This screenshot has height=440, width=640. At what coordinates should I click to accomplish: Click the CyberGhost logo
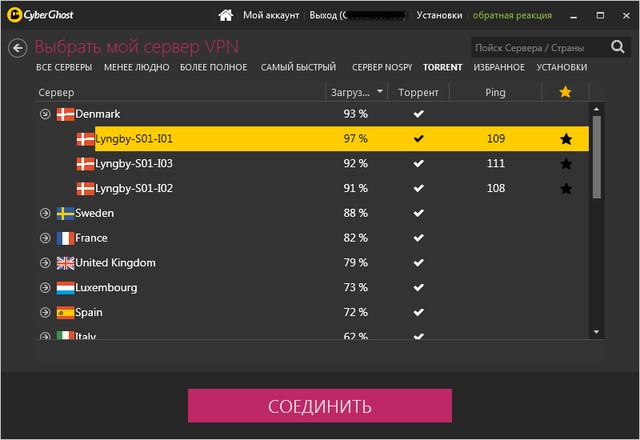(38, 15)
